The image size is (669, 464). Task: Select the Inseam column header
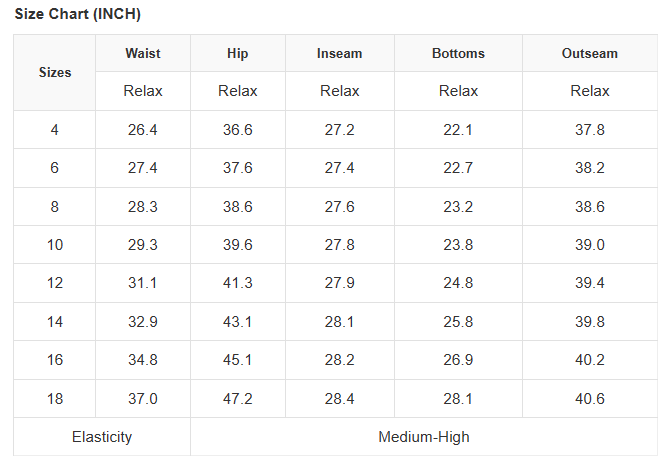(x=340, y=53)
